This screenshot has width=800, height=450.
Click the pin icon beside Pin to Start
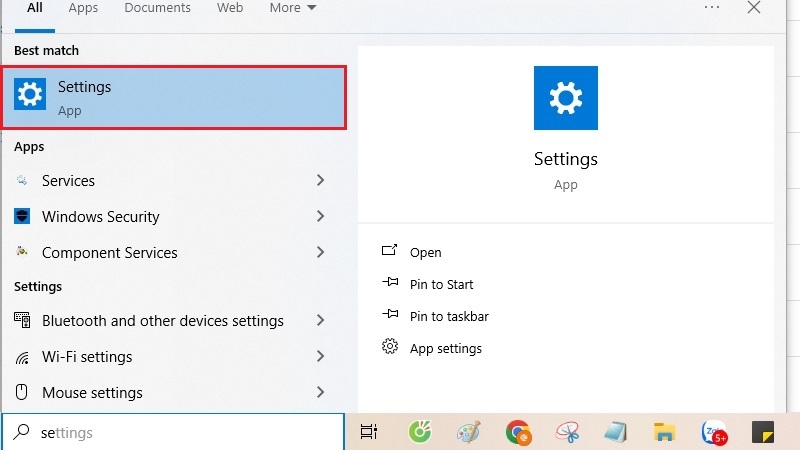[390, 282]
